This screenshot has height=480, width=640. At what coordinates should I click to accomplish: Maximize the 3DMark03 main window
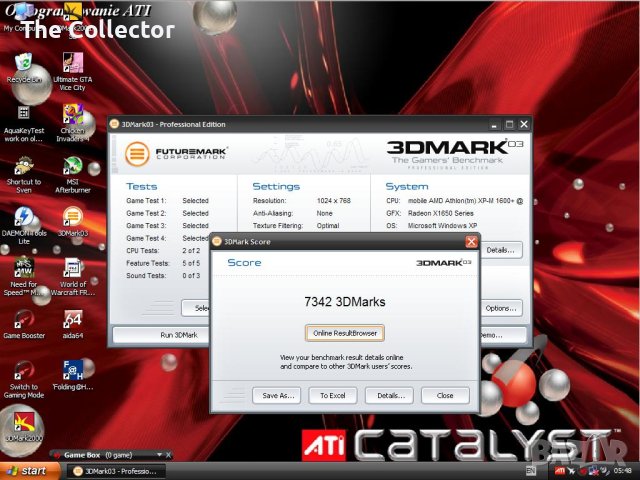pos(509,124)
